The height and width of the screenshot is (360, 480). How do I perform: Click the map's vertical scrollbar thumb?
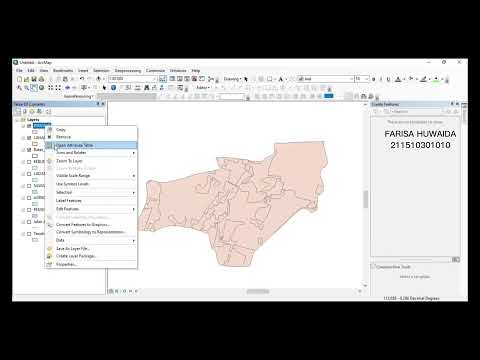[x=366, y=199]
